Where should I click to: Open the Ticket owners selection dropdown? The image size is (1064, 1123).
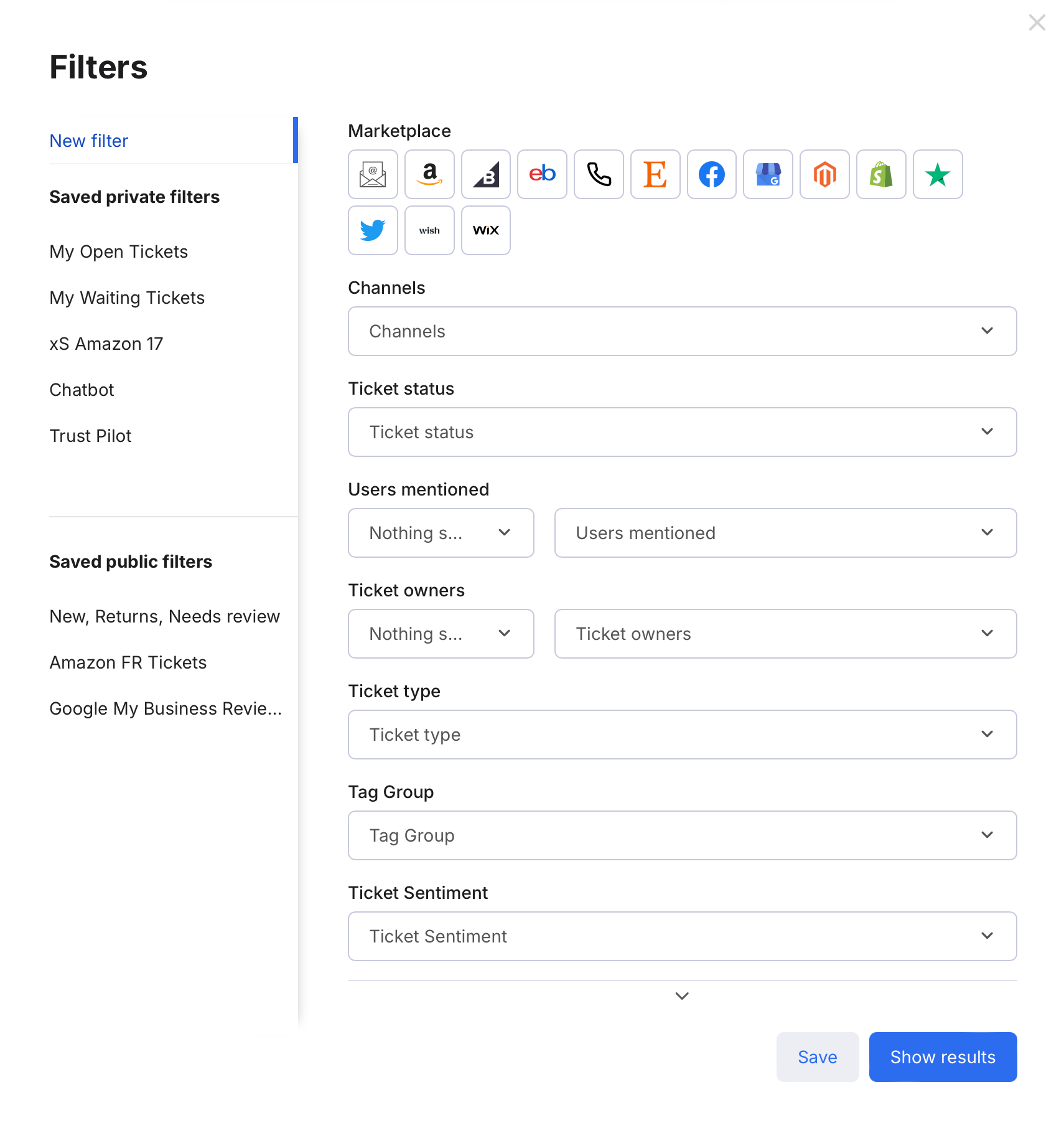(x=785, y=634)
